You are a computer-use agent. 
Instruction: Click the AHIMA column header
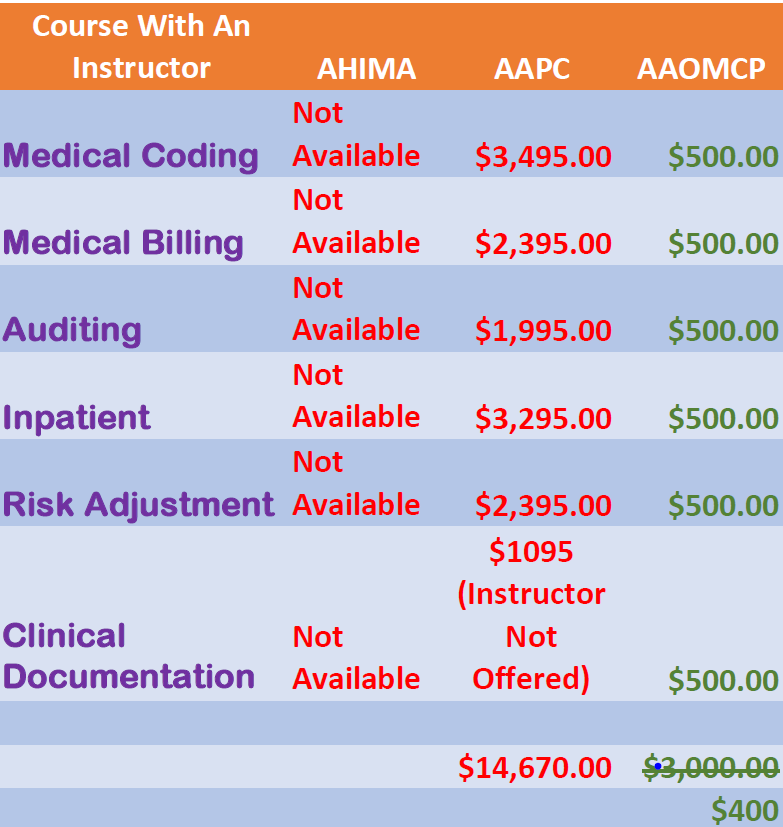366,69
